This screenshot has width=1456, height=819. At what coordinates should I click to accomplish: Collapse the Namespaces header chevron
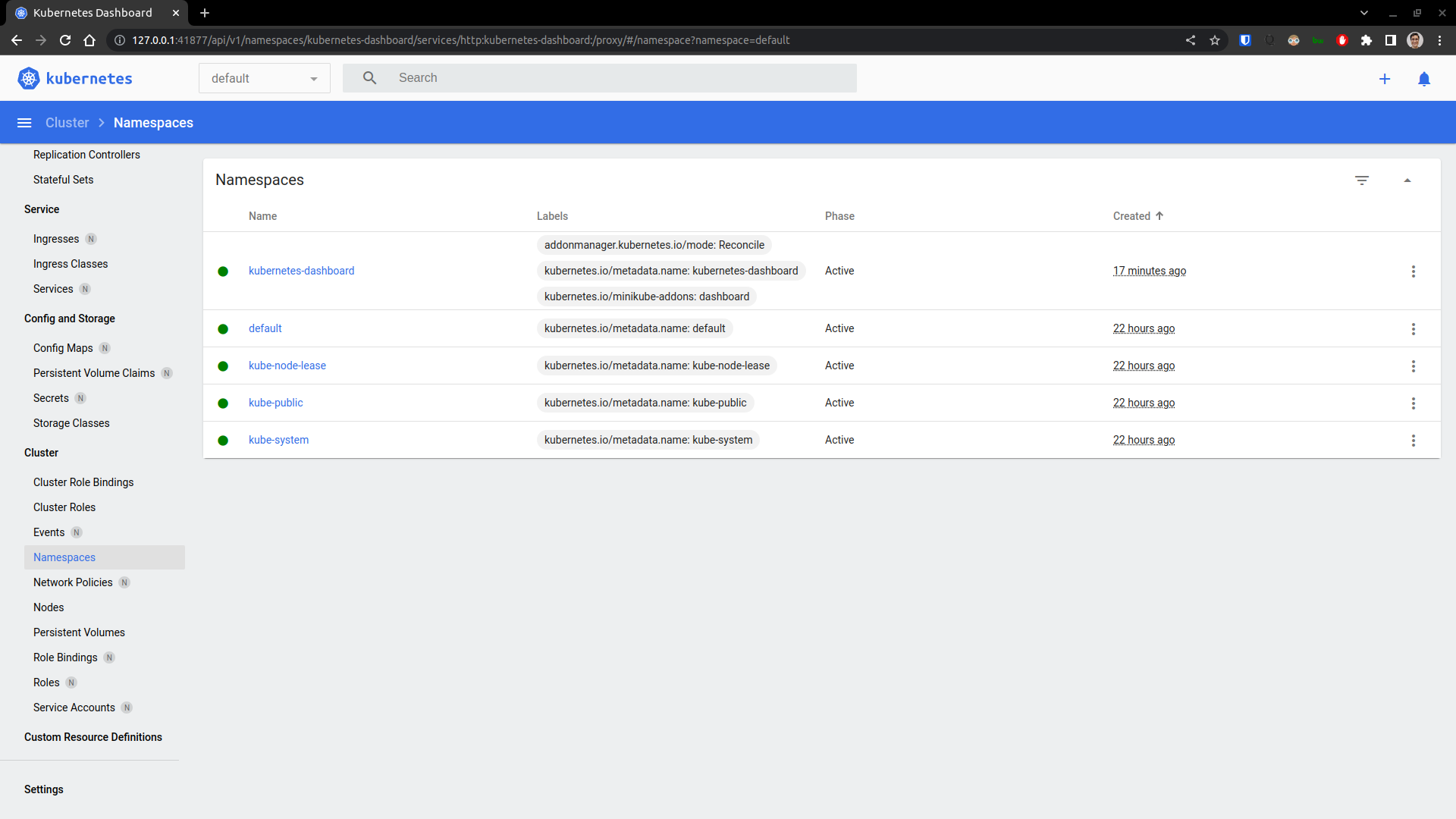coord(1407,180)
